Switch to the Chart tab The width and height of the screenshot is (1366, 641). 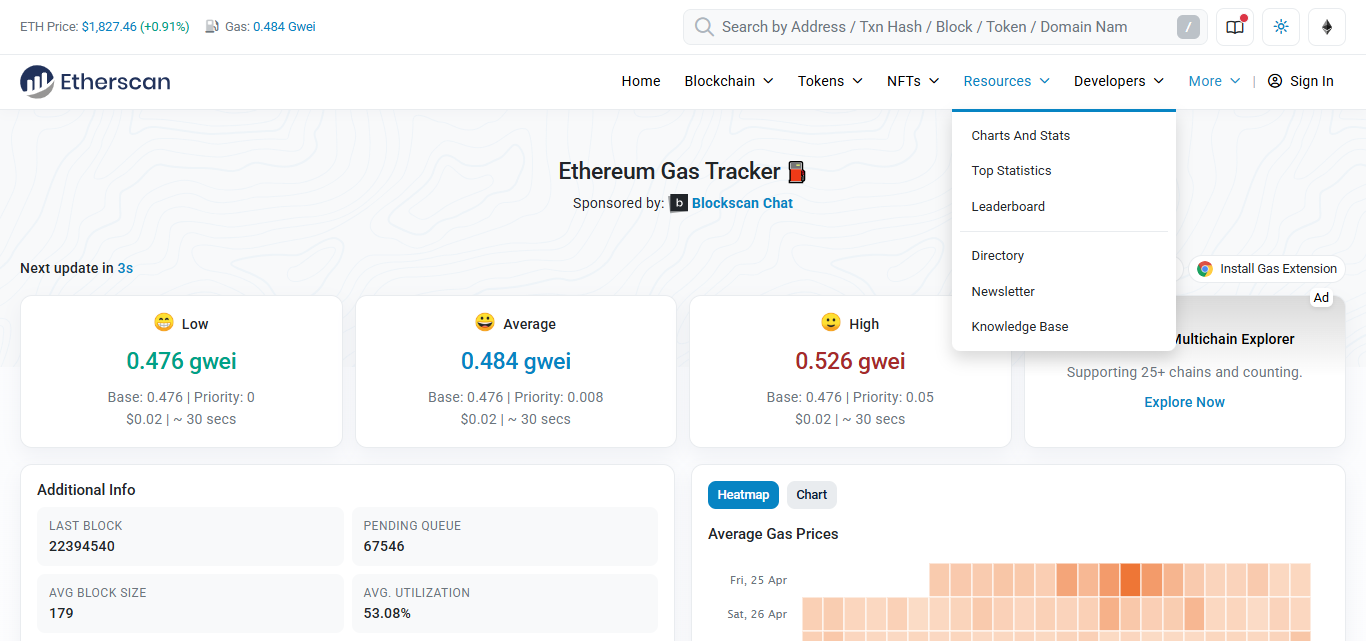[x=812, y=495]
